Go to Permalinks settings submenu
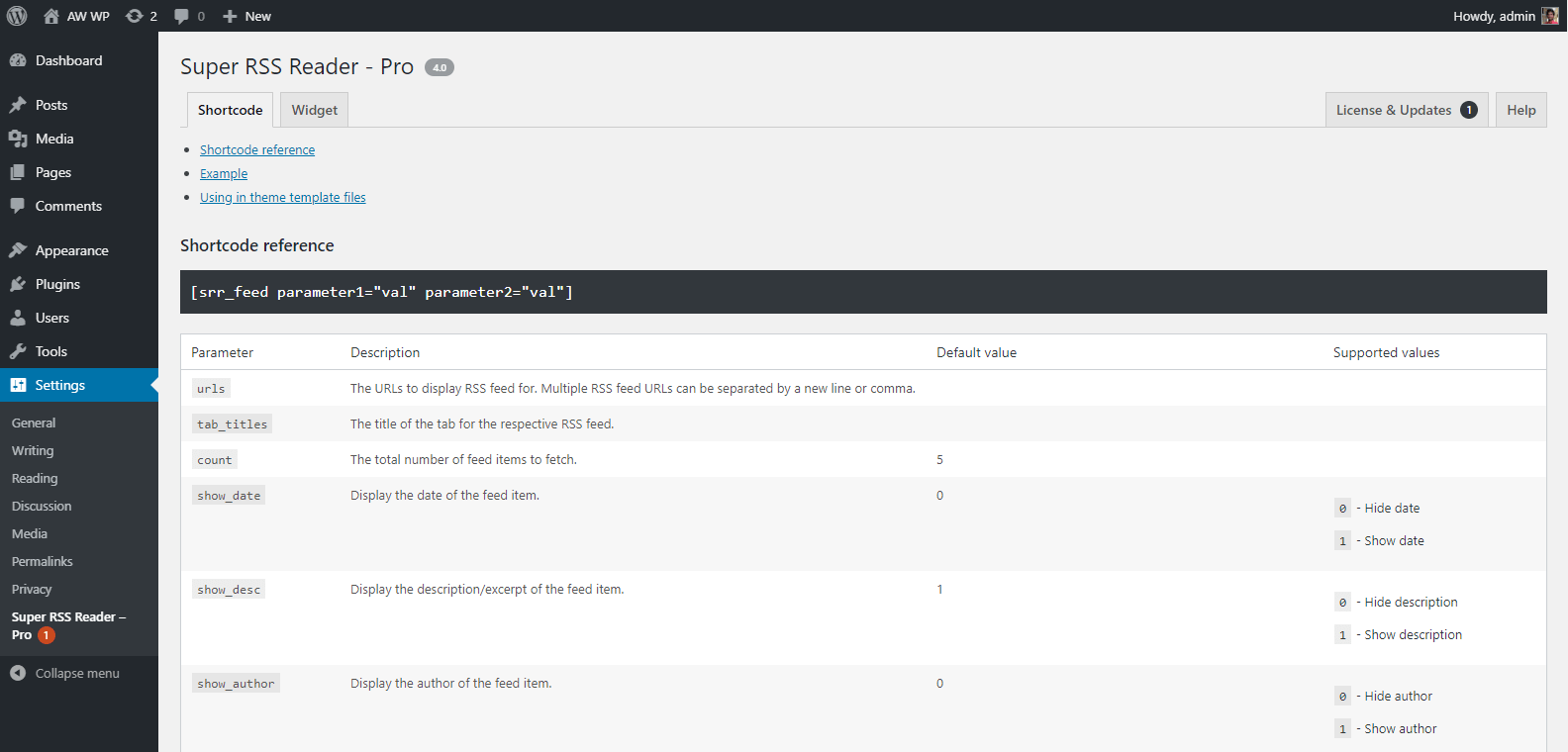Screen dimensions: 1568x752 (43, 561)
